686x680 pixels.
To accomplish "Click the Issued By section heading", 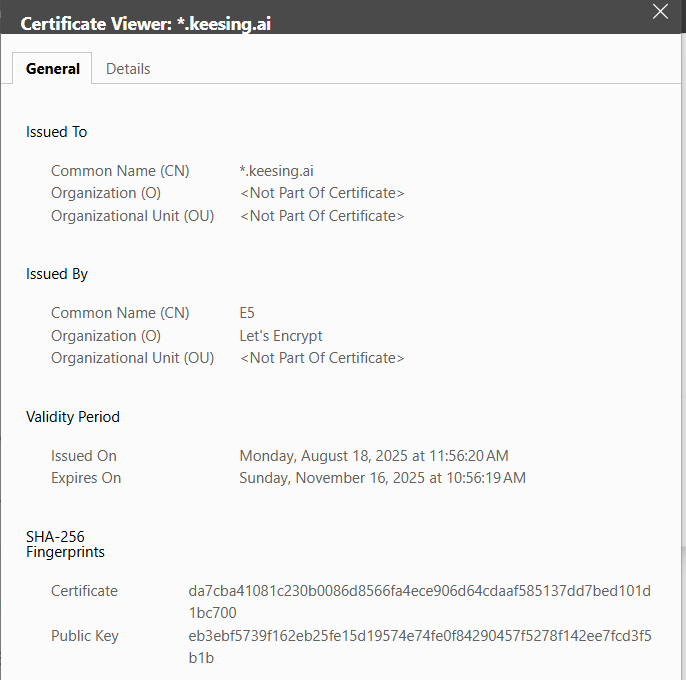I will point(57,274).
